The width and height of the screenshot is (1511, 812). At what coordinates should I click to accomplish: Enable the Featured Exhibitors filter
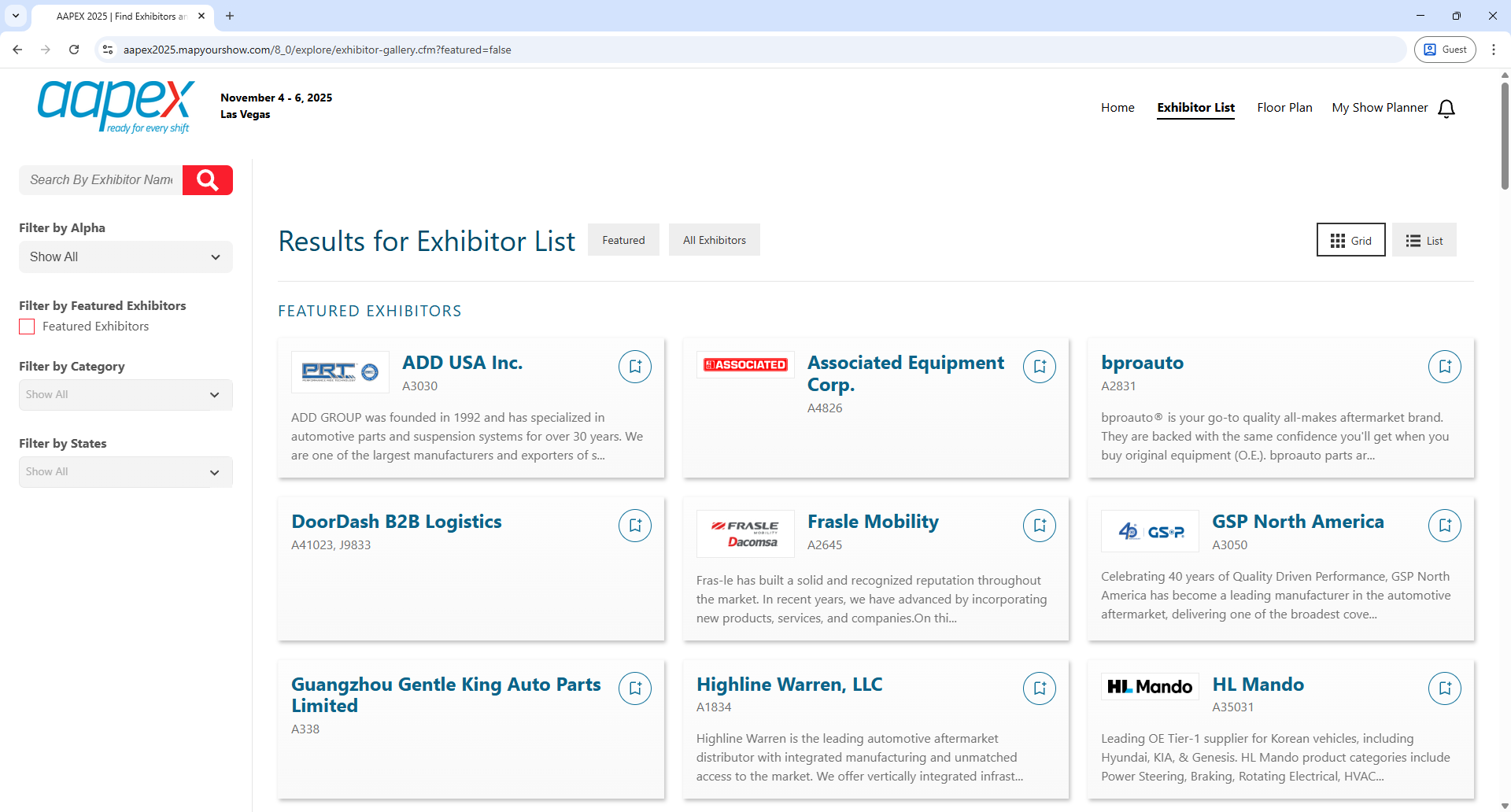(26, 326)
